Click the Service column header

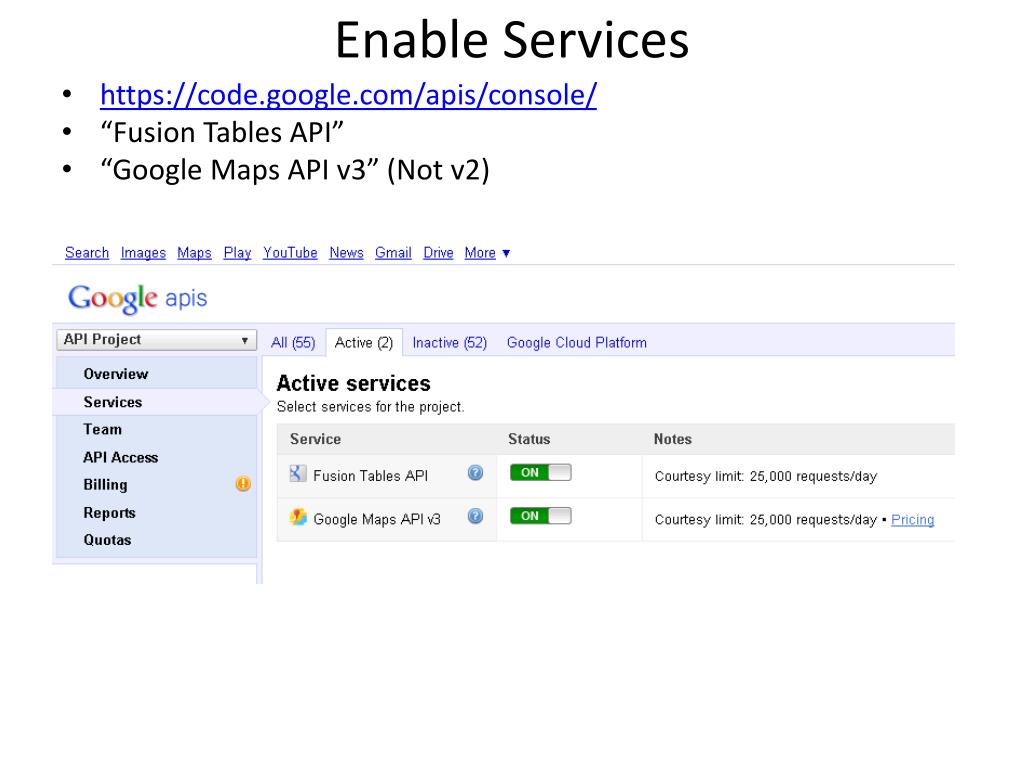click(315, 440)
